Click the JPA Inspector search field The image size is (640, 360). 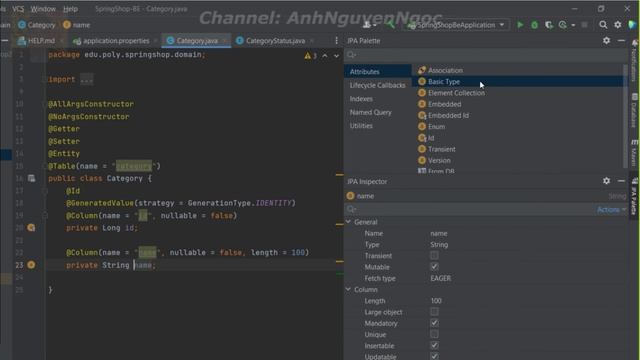click(469, 209)
